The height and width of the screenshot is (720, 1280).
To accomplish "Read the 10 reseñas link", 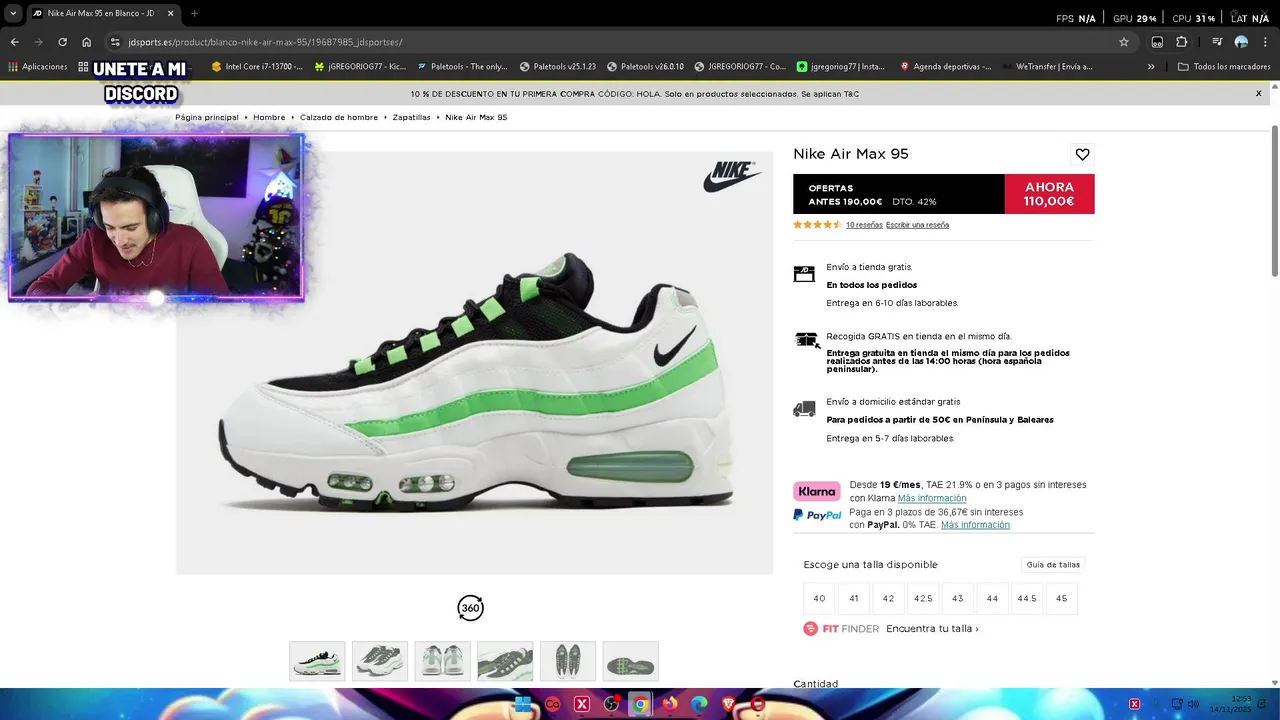I will 864,225.
